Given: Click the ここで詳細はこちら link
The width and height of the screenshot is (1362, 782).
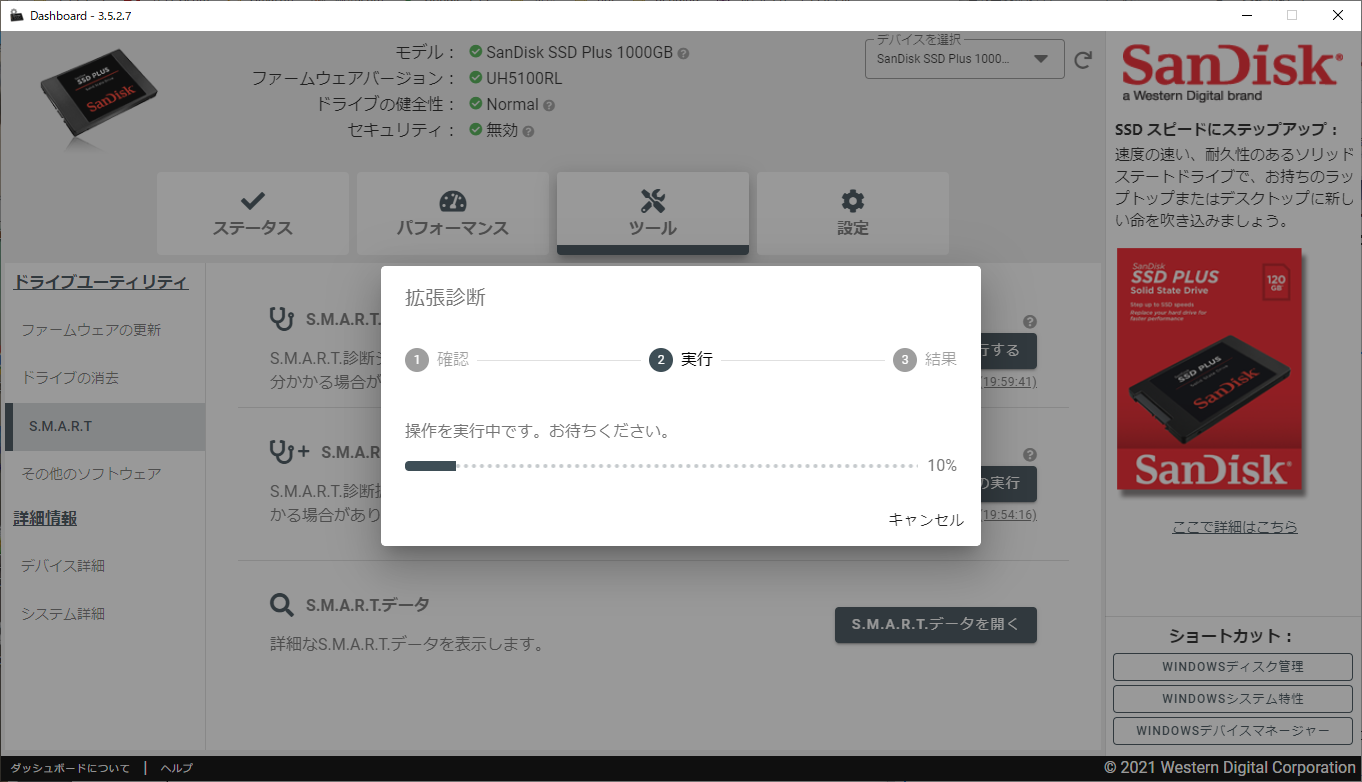Looking at the screenshot, I should tap(1235, 527).
